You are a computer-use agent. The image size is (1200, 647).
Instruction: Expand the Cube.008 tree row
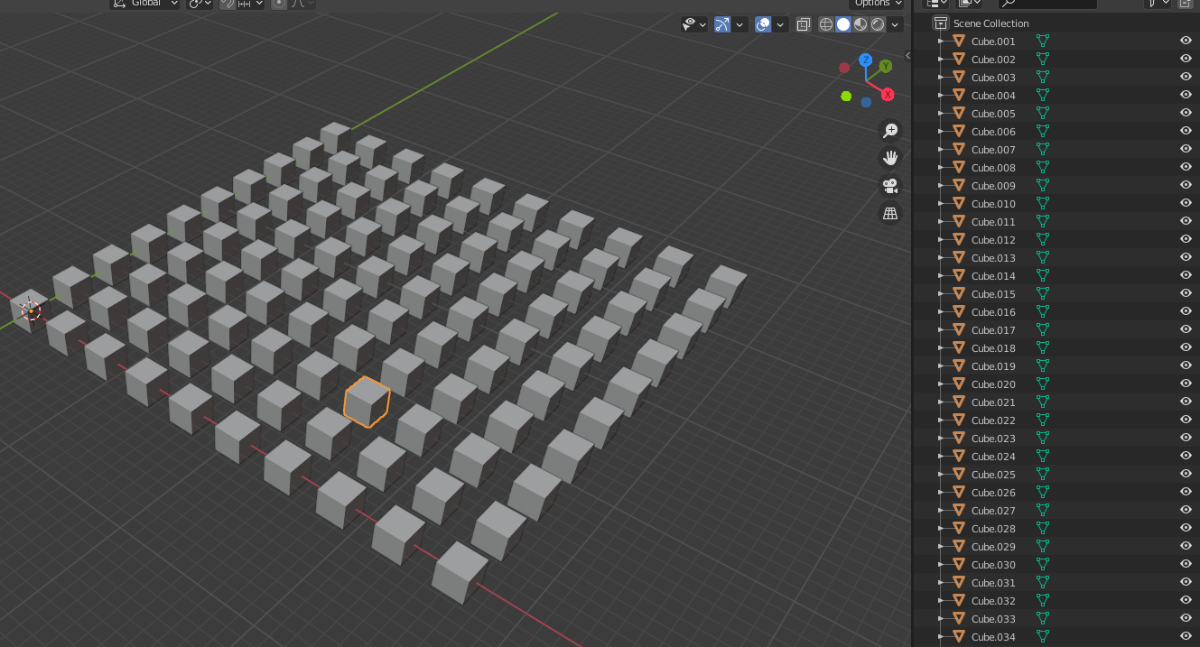coord(941,167)
